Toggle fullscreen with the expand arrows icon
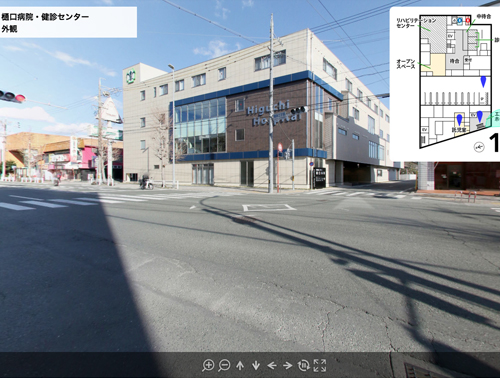Viewport: 500px width, 378px height. 320,365
